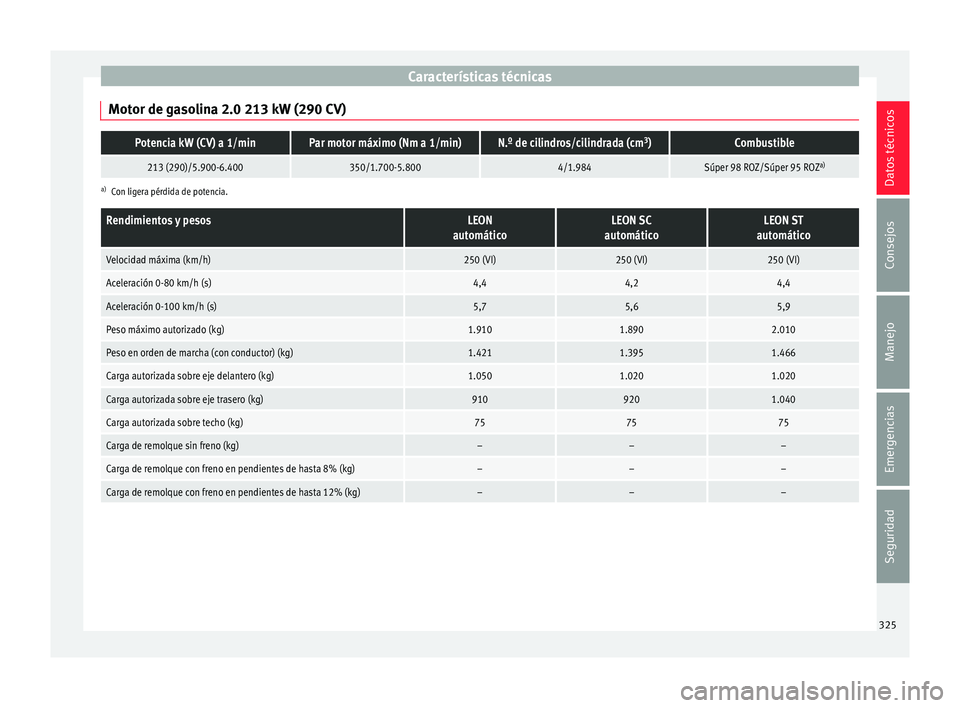
Task: Select the remolque con freno hasta 8% label
Action: [230, 469]
